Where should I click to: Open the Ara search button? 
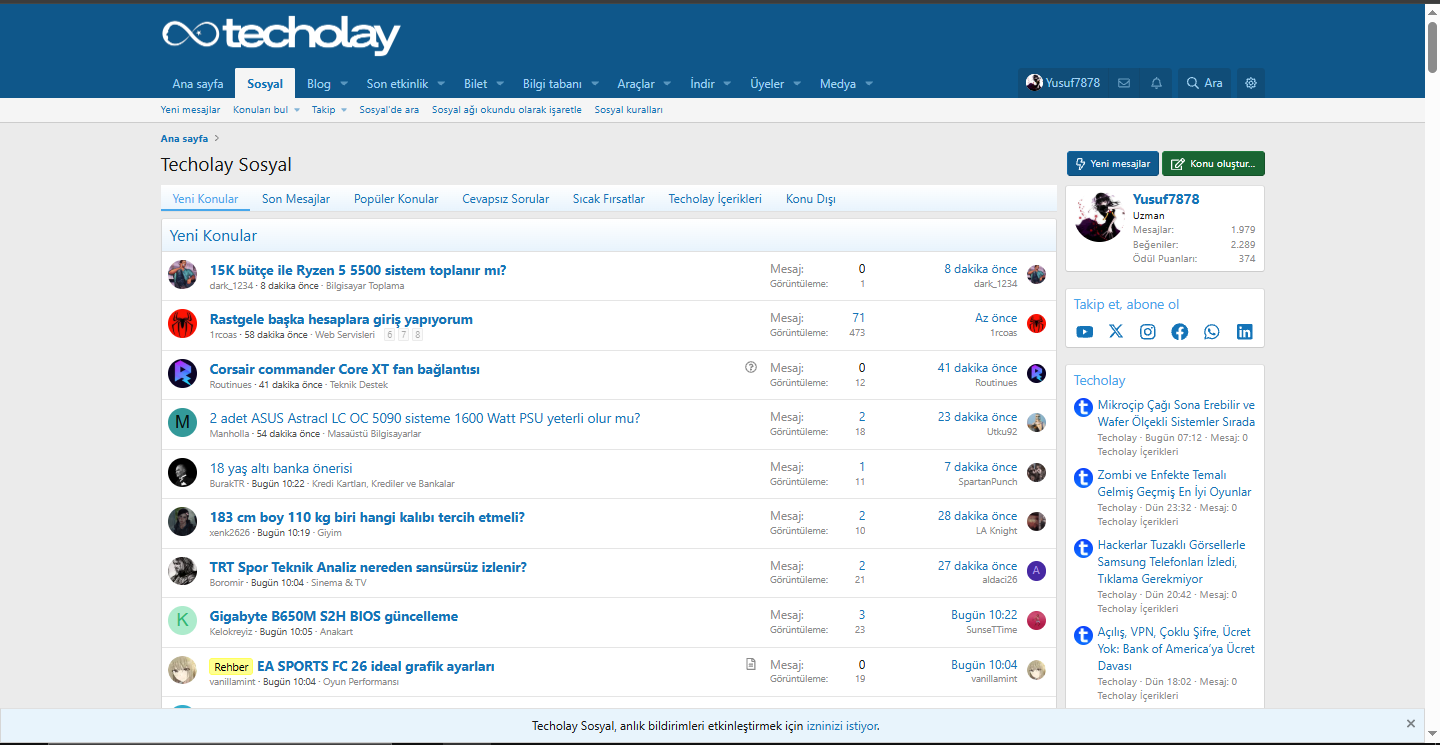1204,83
